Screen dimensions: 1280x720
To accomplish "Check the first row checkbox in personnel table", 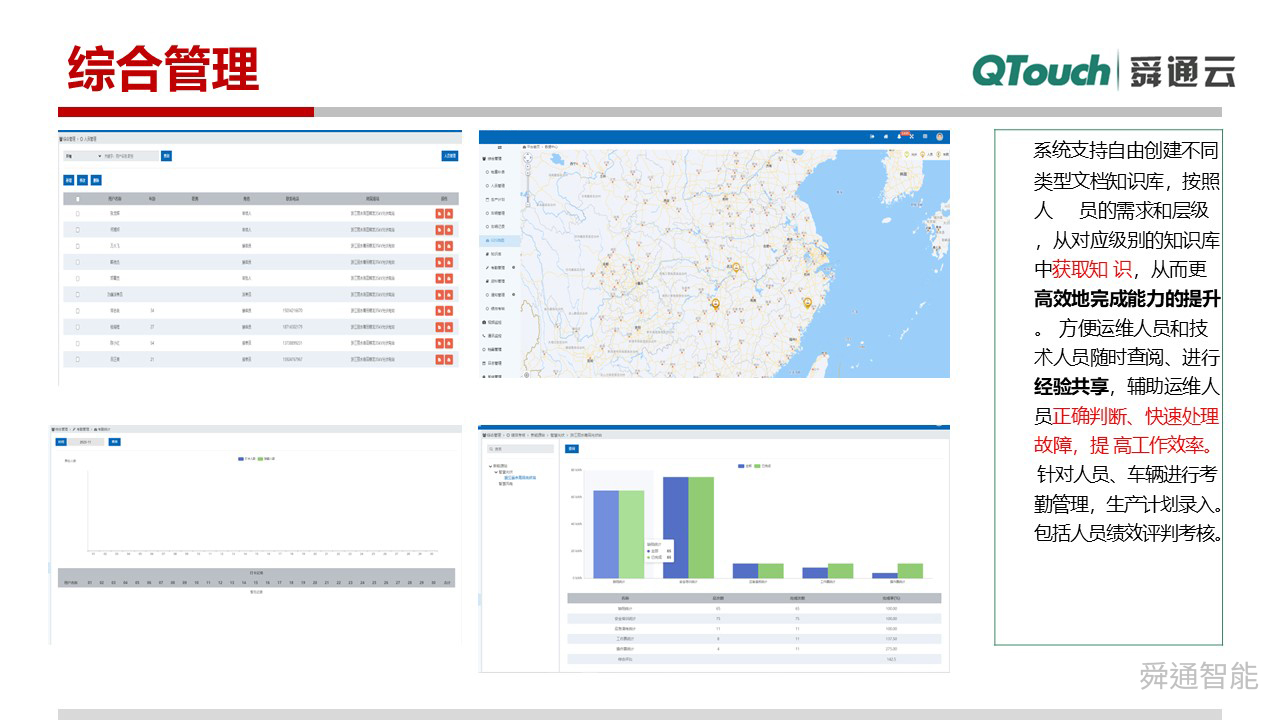I will pos(78,213).
